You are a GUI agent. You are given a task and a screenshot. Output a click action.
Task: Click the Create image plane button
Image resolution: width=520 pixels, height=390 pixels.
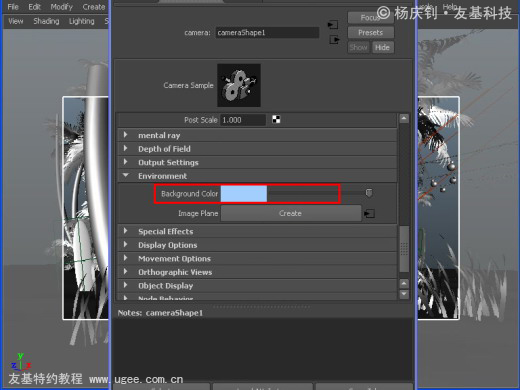[x=291, y=213]
